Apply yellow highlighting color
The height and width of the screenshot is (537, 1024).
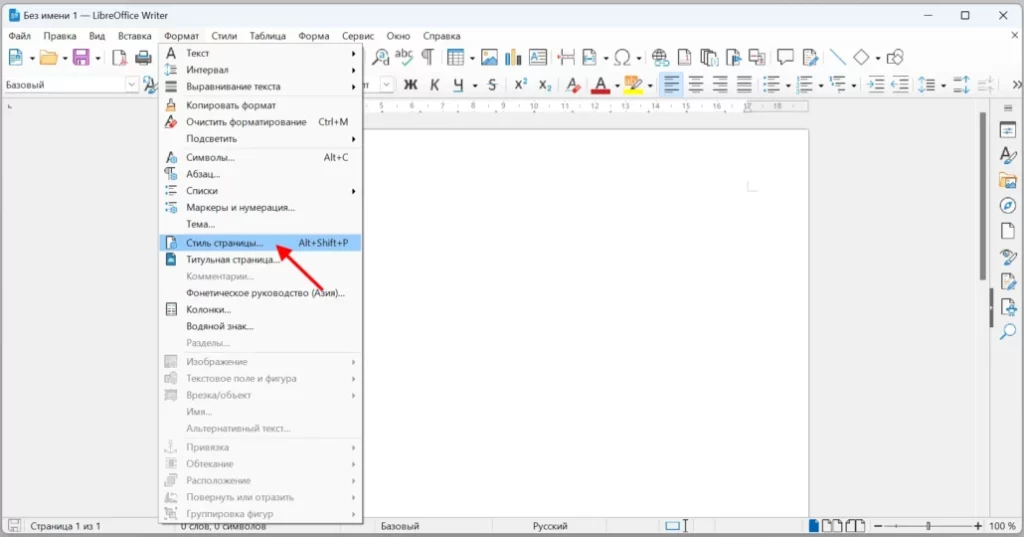(x=633, y=84)
